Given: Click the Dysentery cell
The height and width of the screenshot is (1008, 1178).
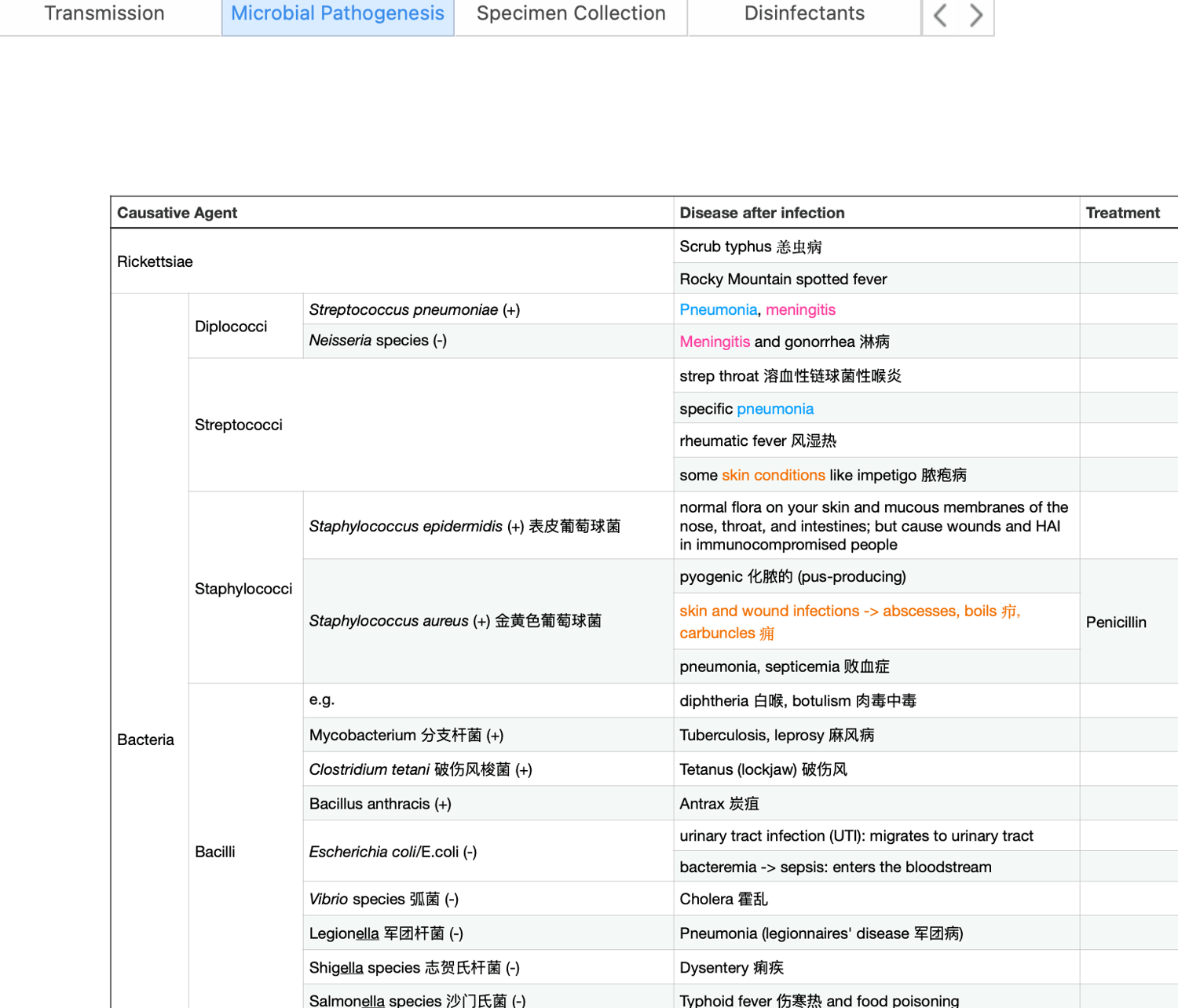Looking at the screenshot, I should tap(876, 968).
